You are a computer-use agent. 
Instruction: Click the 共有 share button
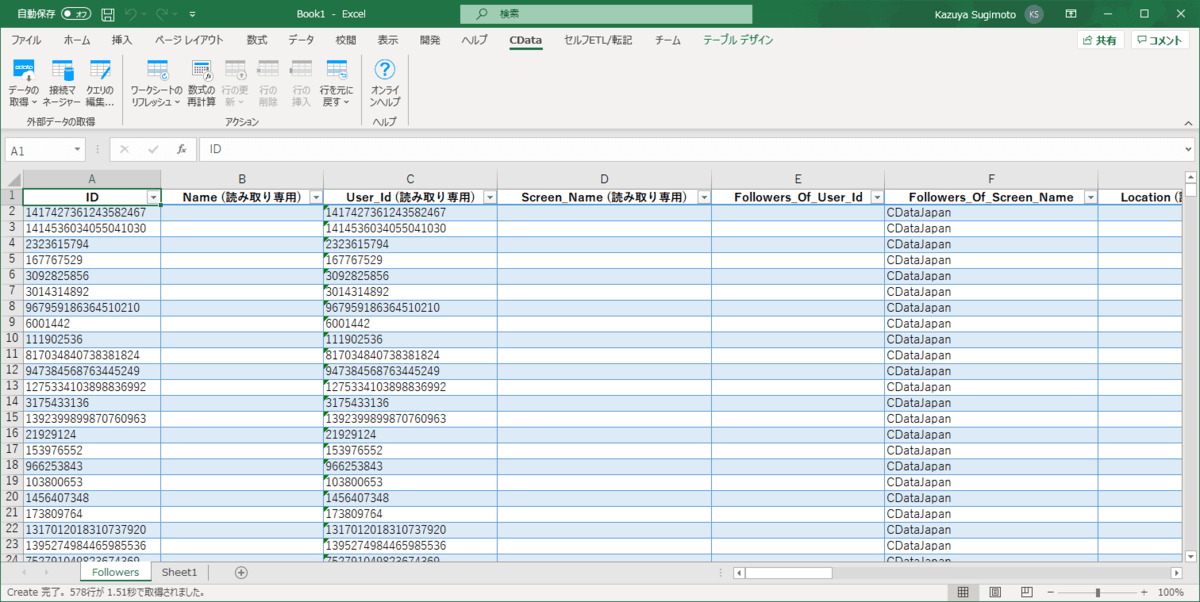[x=1100, y=40]
